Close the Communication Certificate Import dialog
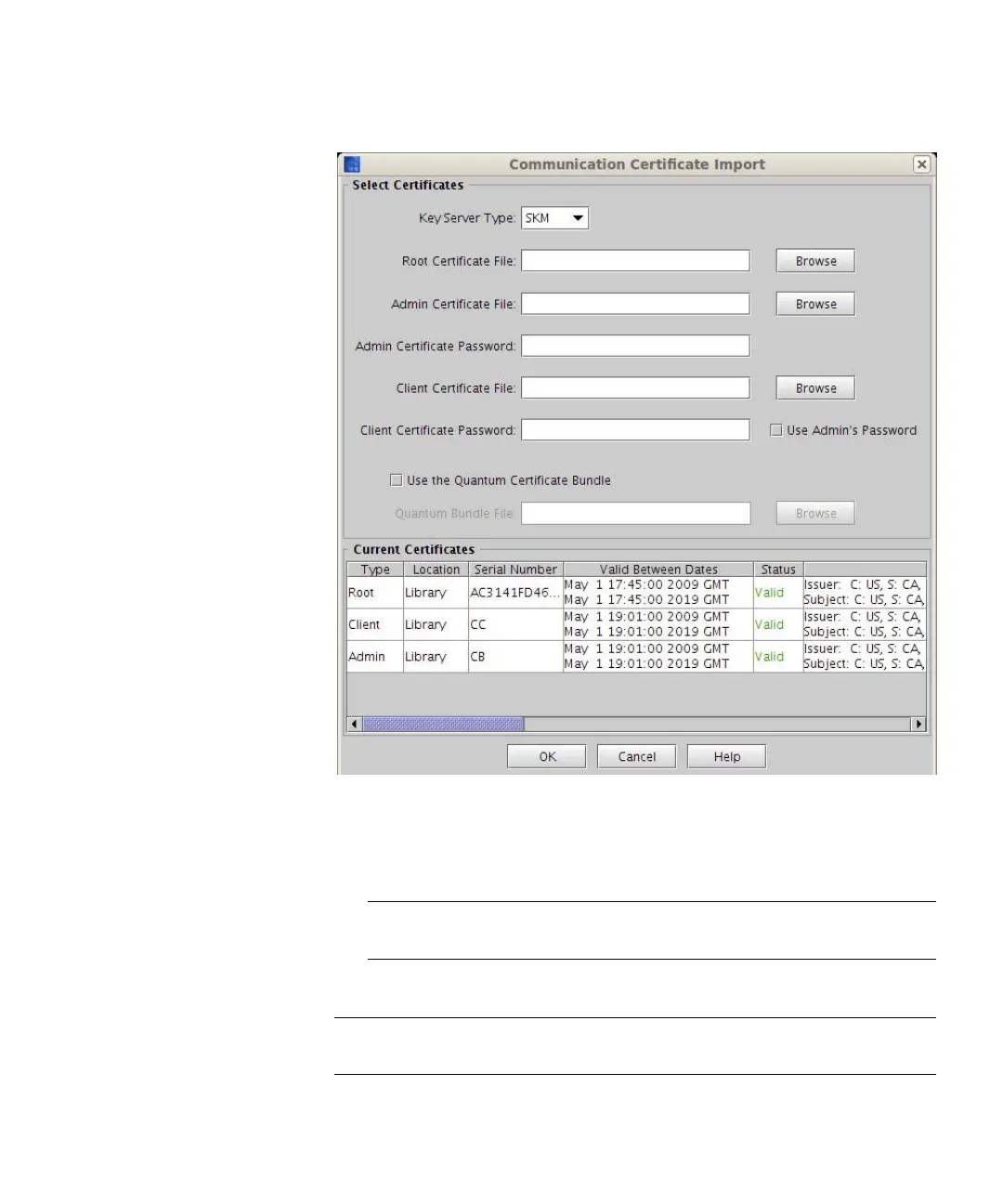Viewport: 1003px width, 1204px height. pos(921,164)
